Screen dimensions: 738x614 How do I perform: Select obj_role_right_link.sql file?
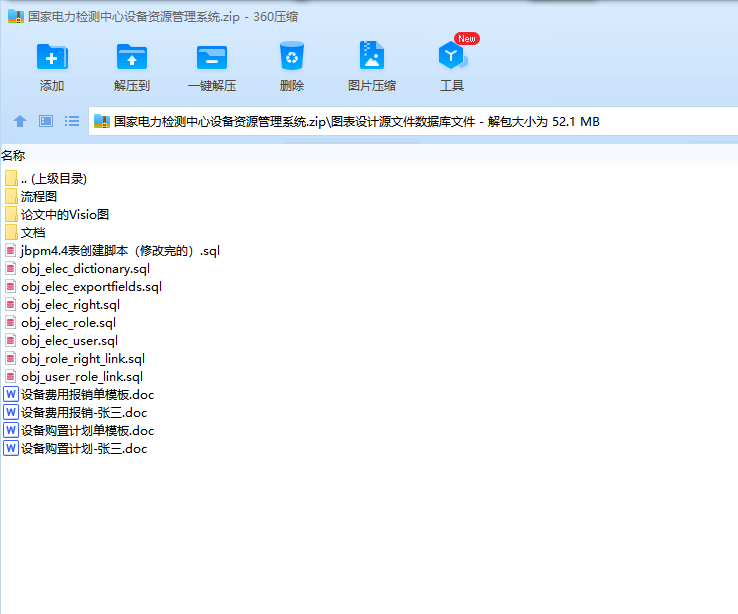click(x=75, y=359)
